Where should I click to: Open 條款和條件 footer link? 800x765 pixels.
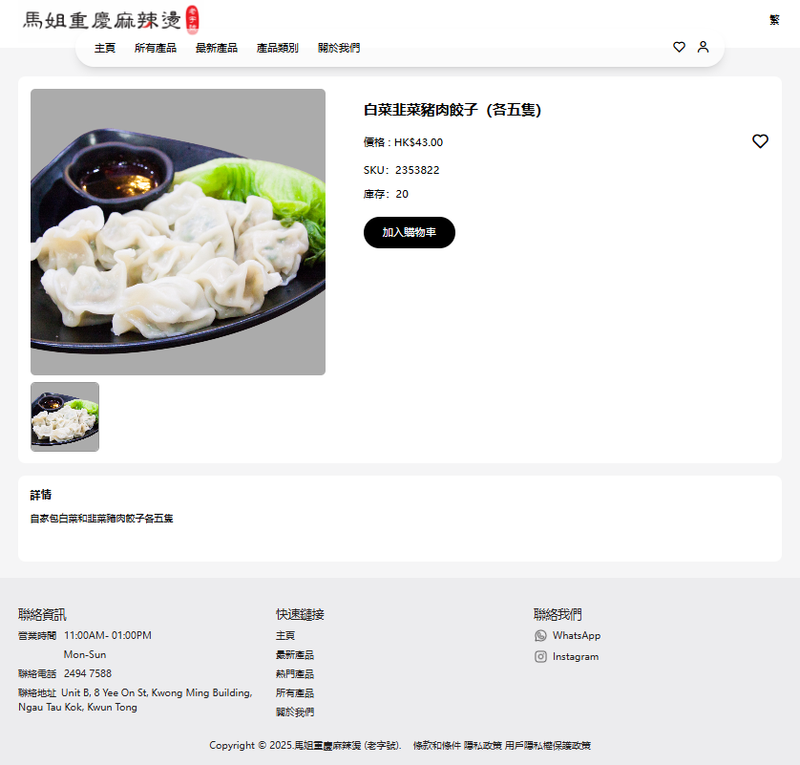[436, 745]
